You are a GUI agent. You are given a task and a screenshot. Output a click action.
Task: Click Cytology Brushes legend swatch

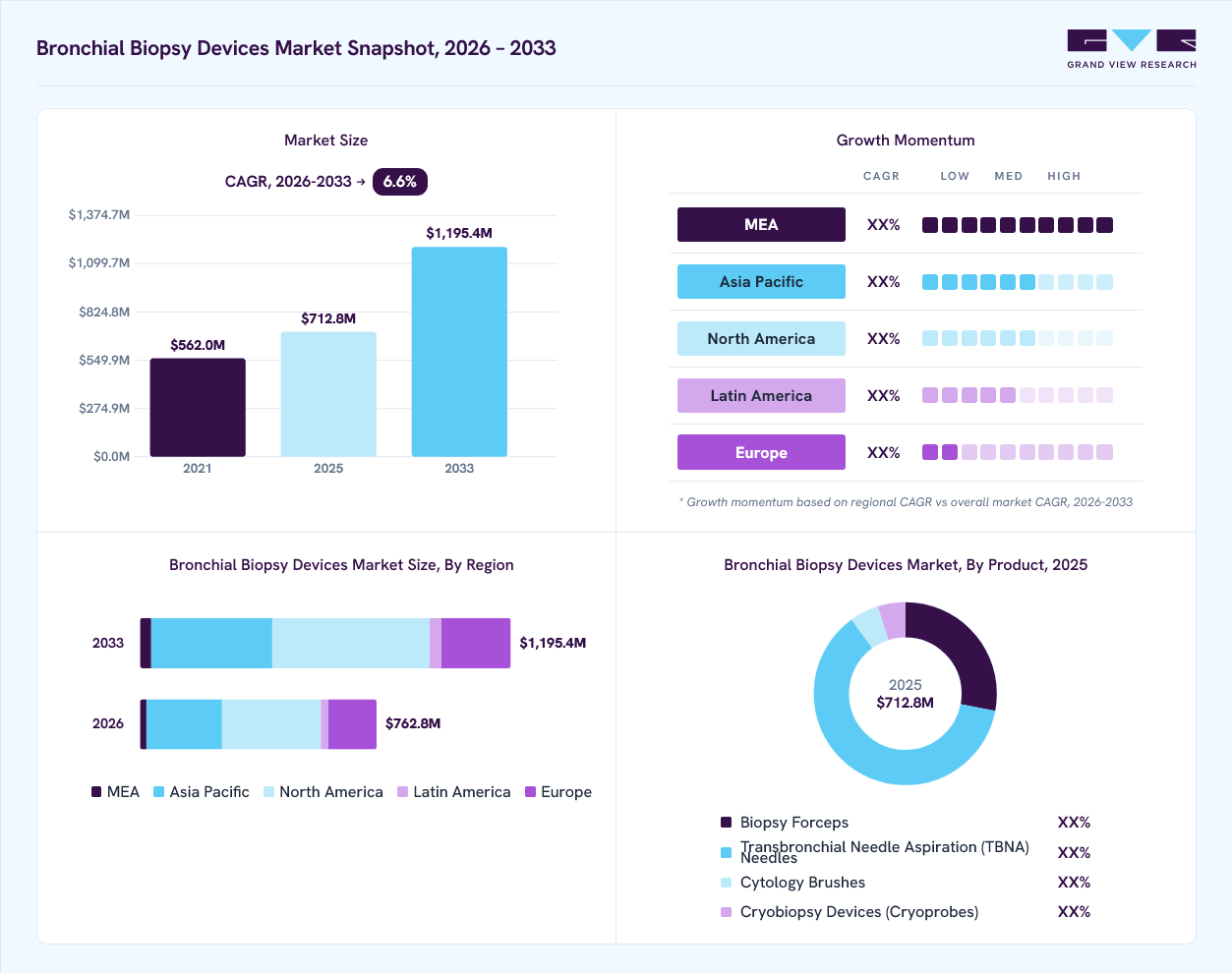726,883
